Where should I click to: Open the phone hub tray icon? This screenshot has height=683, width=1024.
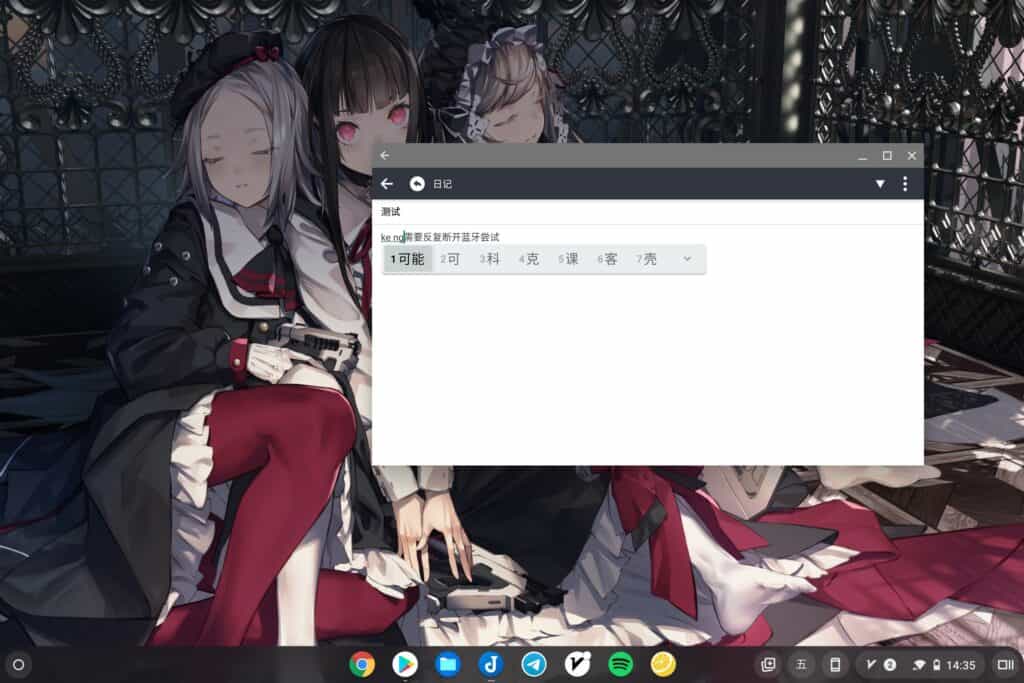(x=835, y=665)
